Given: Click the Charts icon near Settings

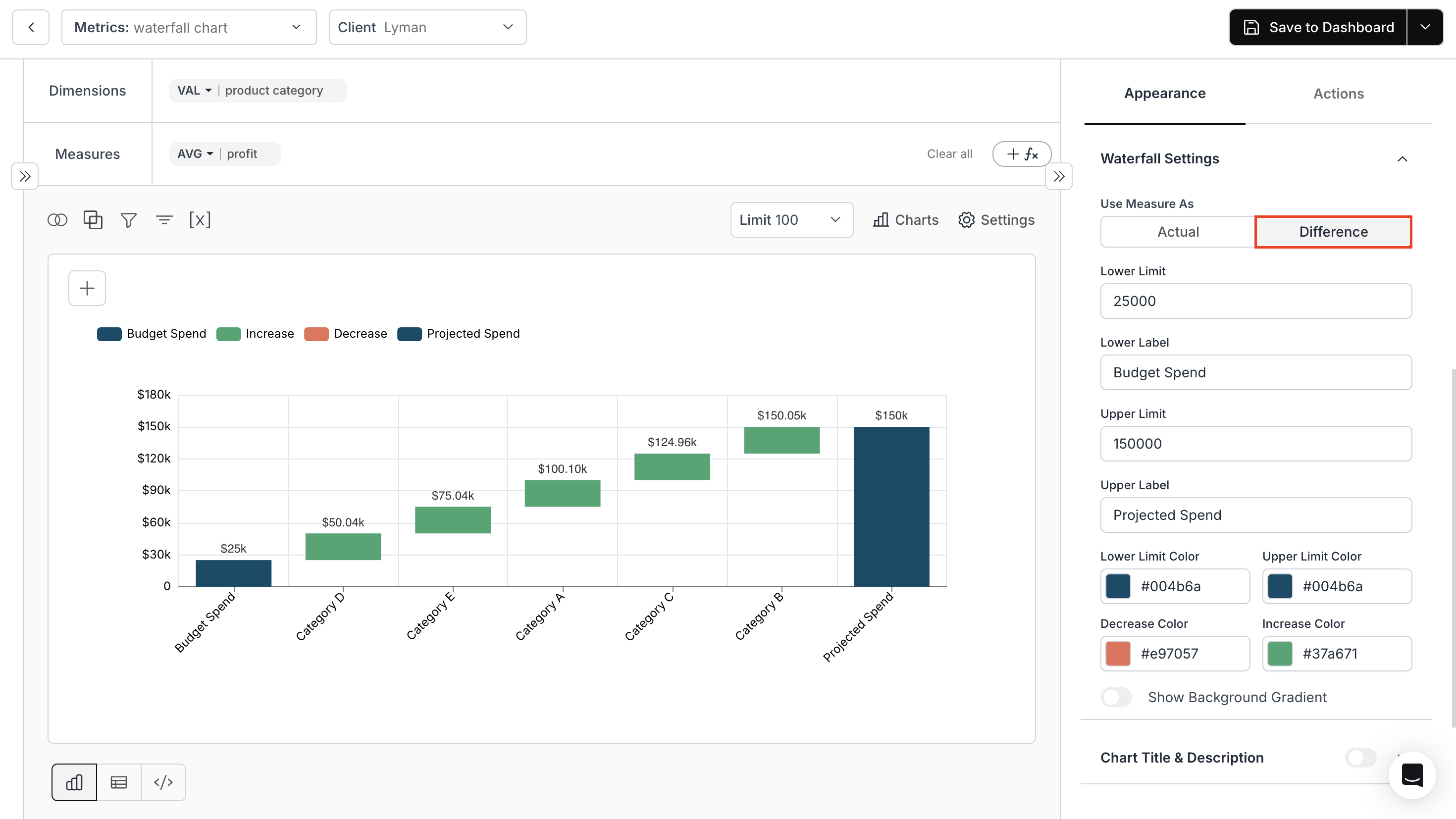Looking at the screenshot, I should coord(905,220).
